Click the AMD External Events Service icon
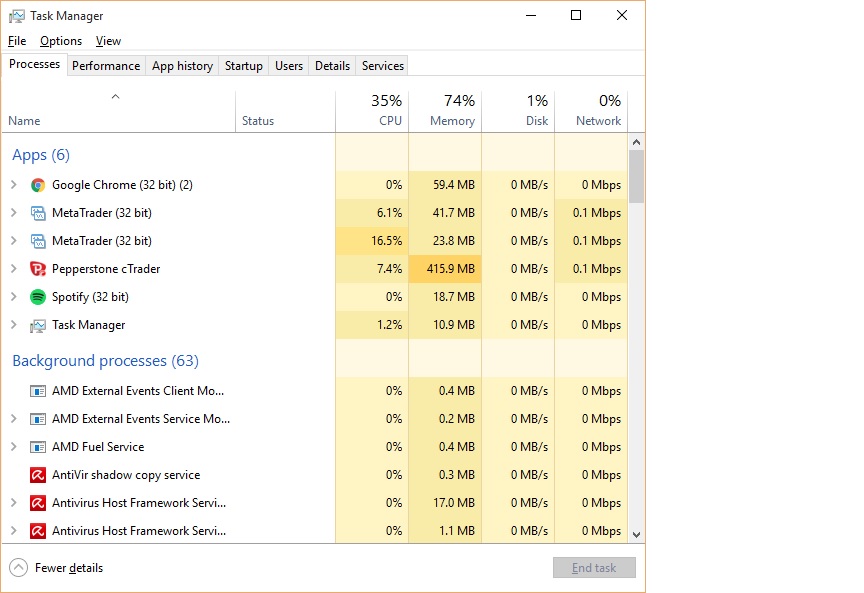The width and height of the screenshot is (864, 593). (x=37, y=419)
